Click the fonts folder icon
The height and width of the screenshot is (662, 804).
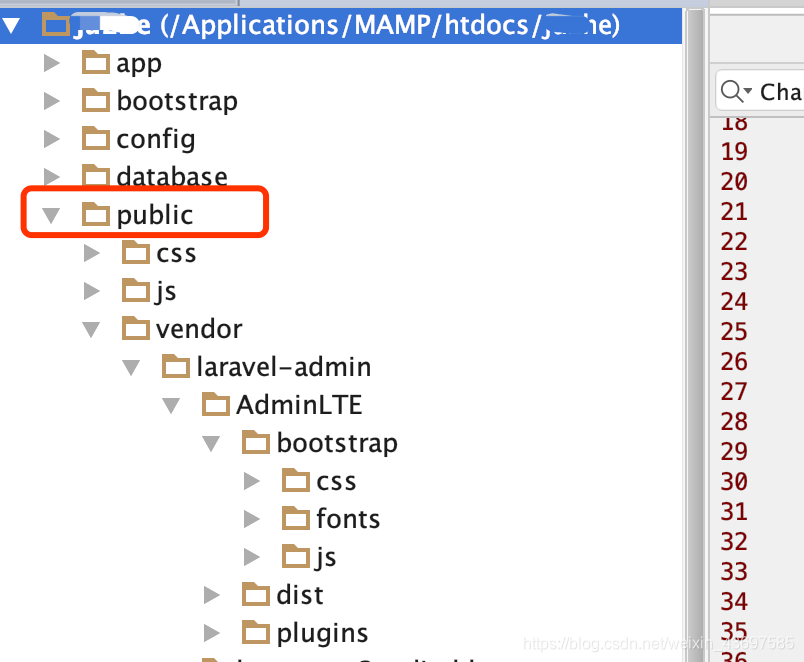[296, 517]
